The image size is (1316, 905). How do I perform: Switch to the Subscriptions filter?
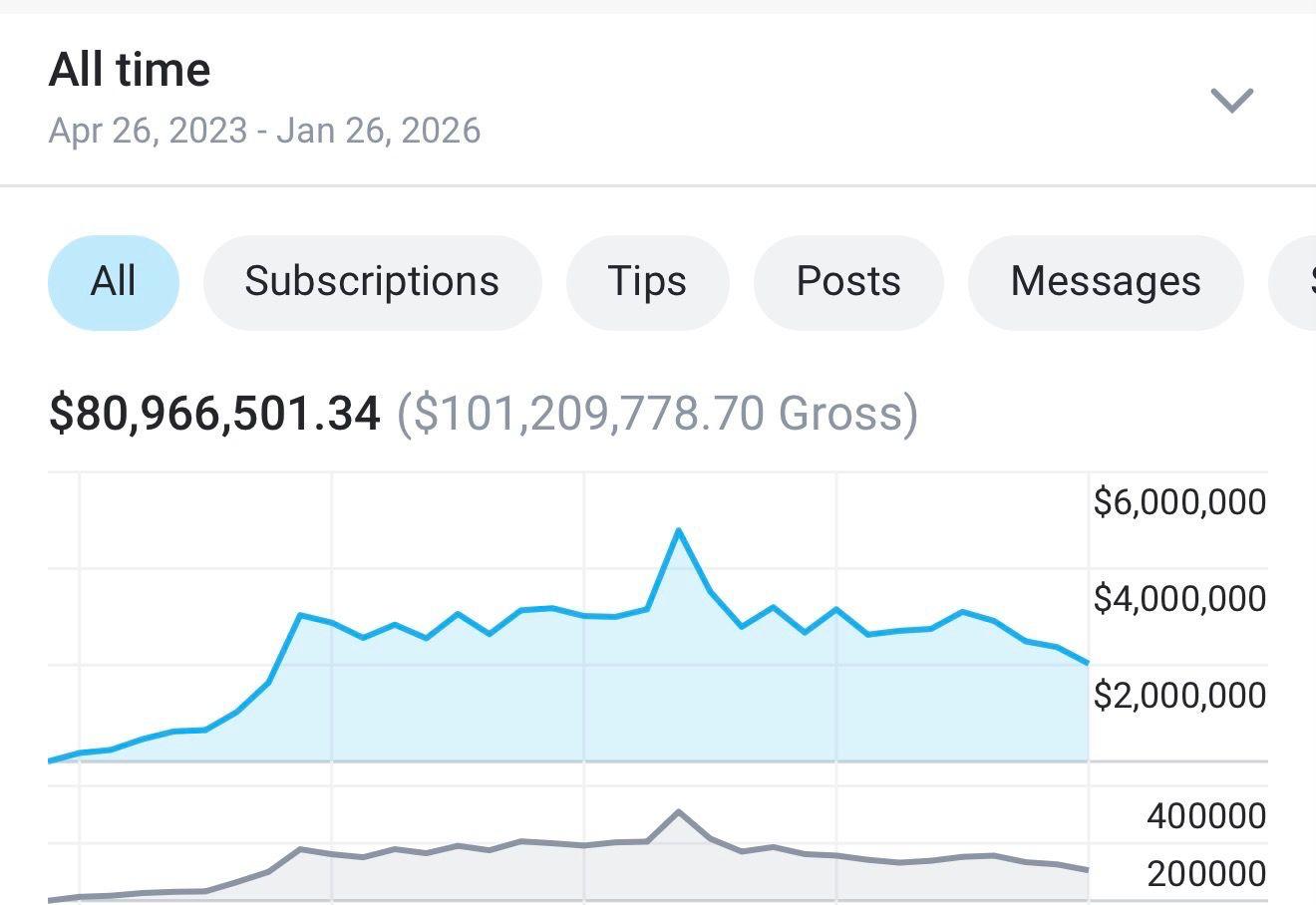[372, 282]
